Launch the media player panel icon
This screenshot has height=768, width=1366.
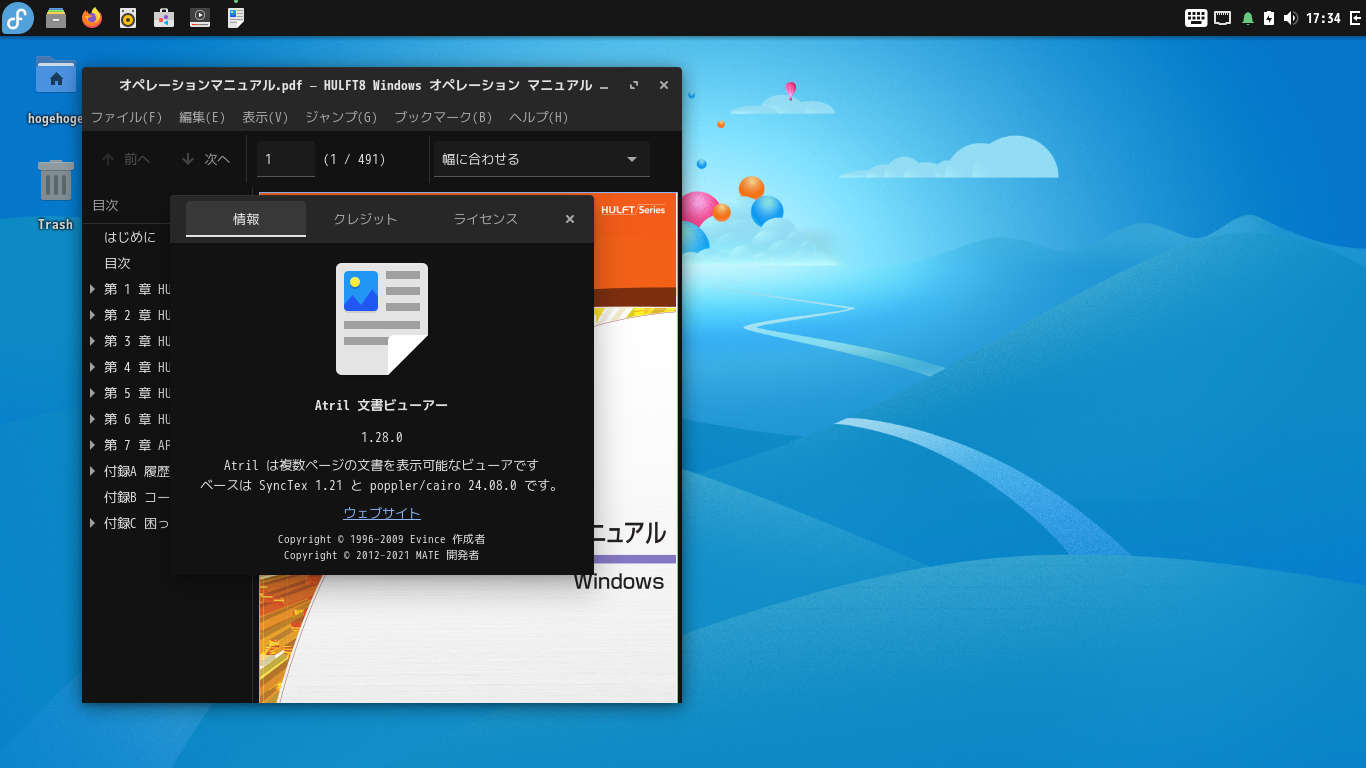[200, 18]
